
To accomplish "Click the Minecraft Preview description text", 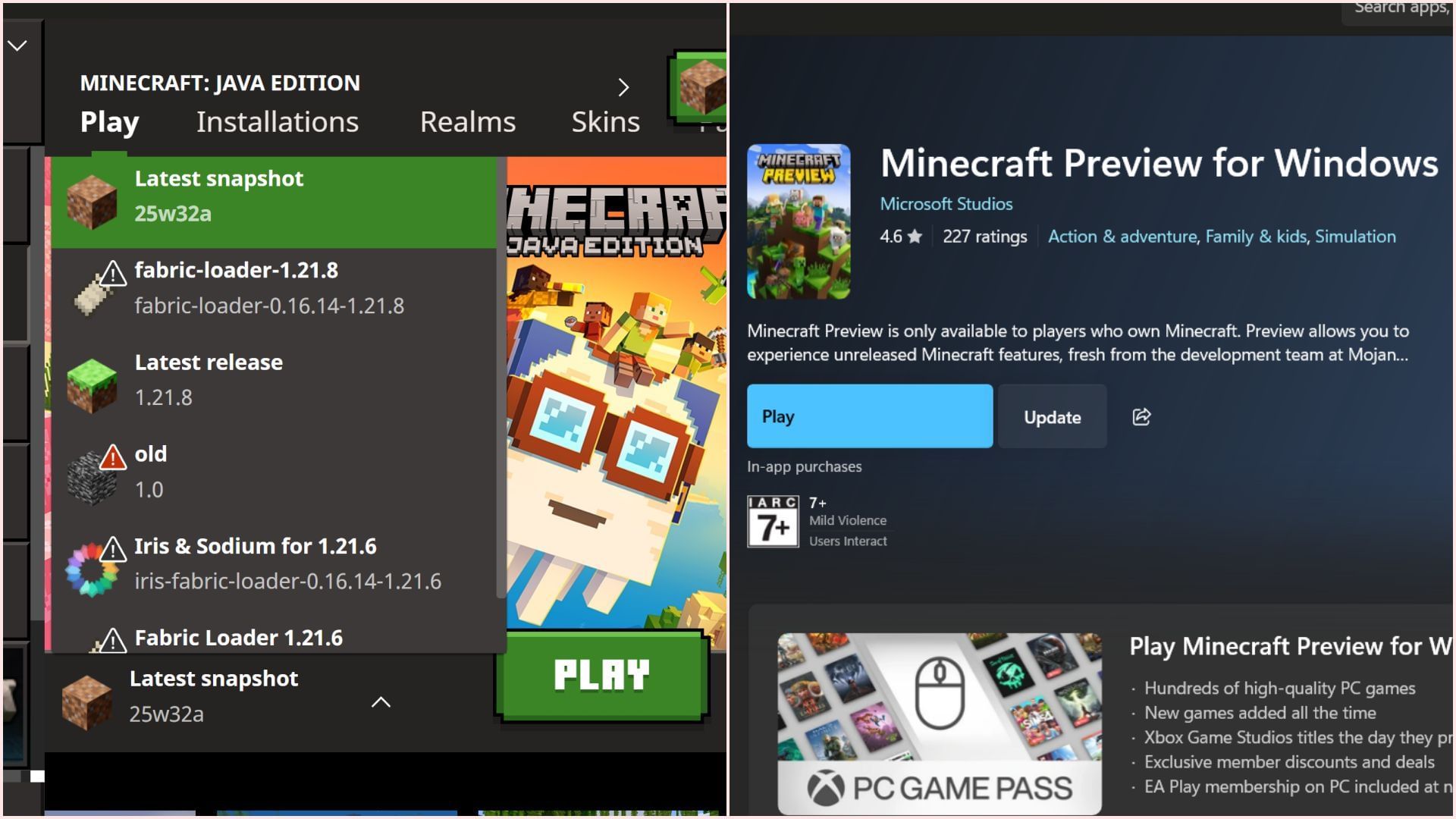I will coord(1078,343).
